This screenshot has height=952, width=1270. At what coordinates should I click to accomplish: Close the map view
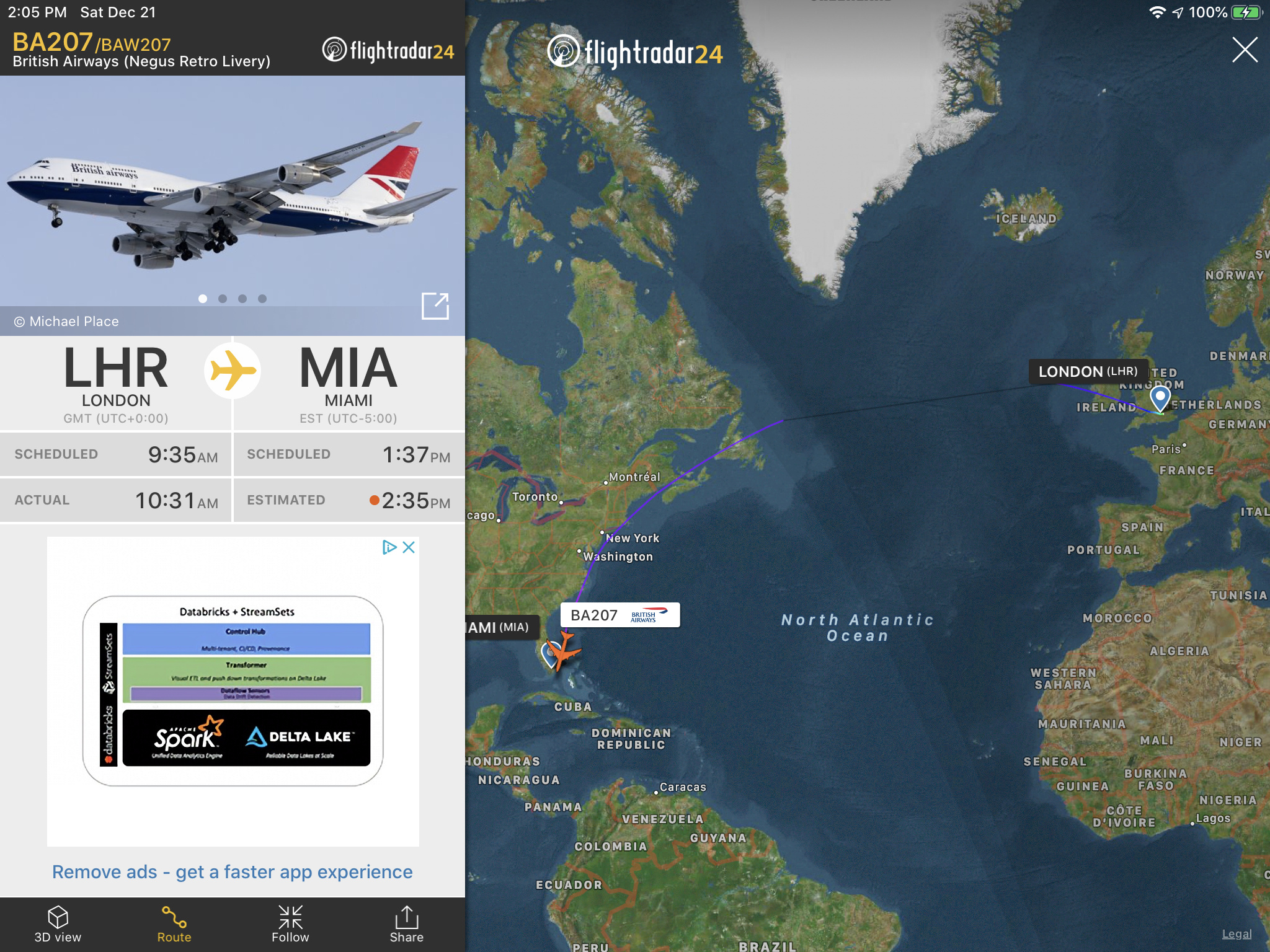[1245, 50]
